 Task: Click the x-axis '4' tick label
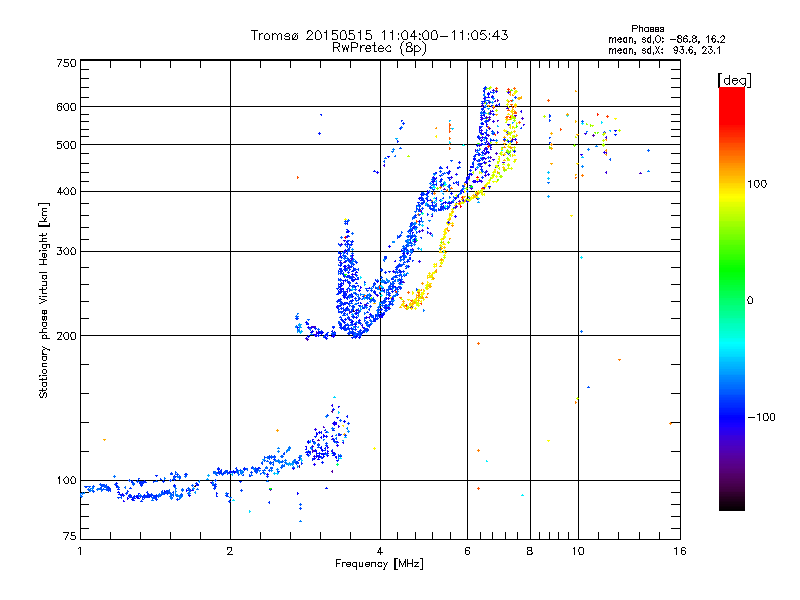pyautogui.click(x=380, y=551)
